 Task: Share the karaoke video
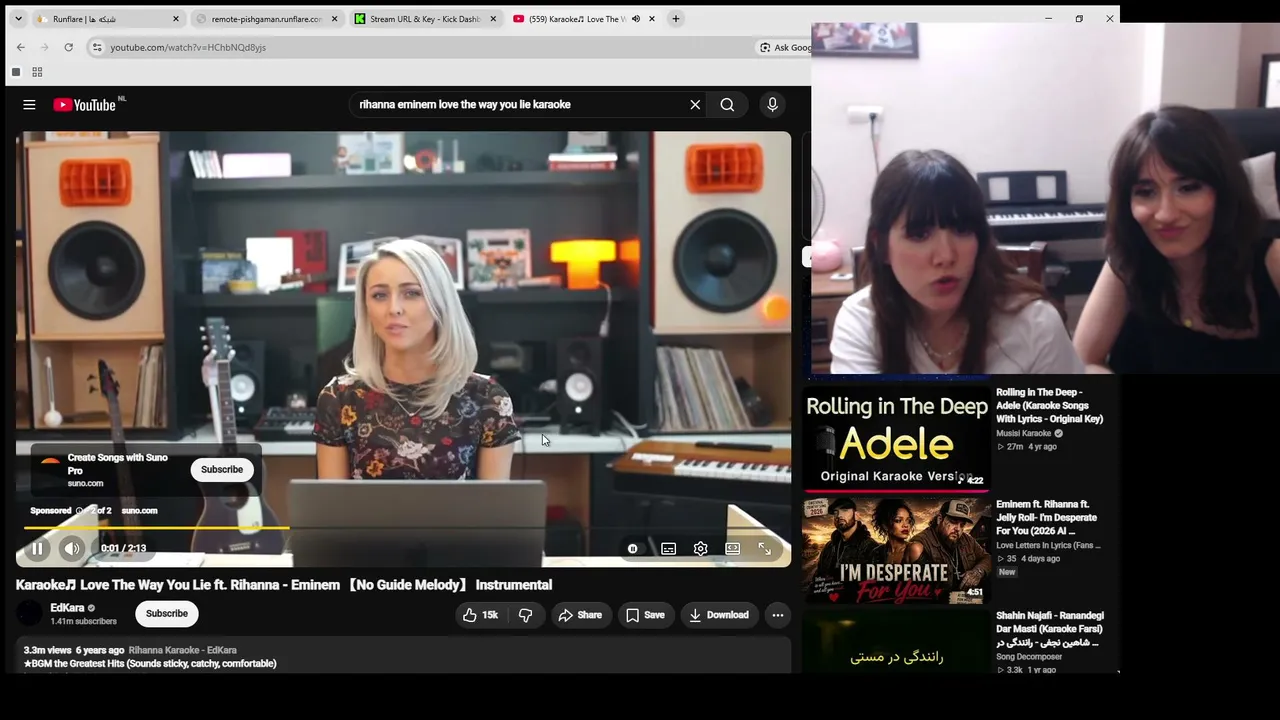point(580,615)
